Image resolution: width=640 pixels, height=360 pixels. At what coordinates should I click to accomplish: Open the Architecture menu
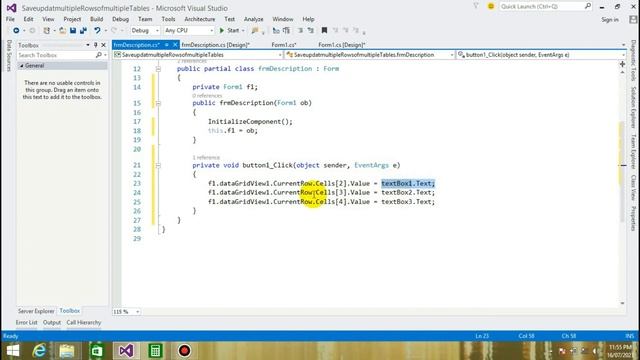(x=200, y=19)
